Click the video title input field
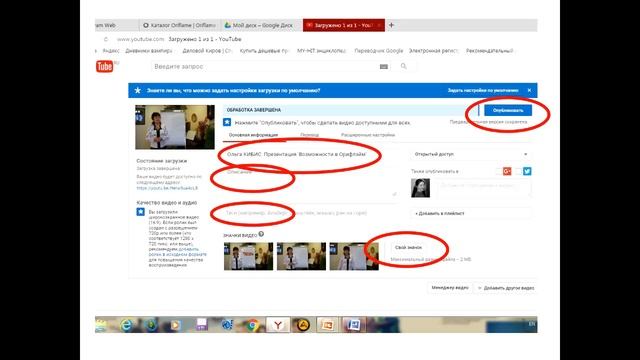 (310, 154)
